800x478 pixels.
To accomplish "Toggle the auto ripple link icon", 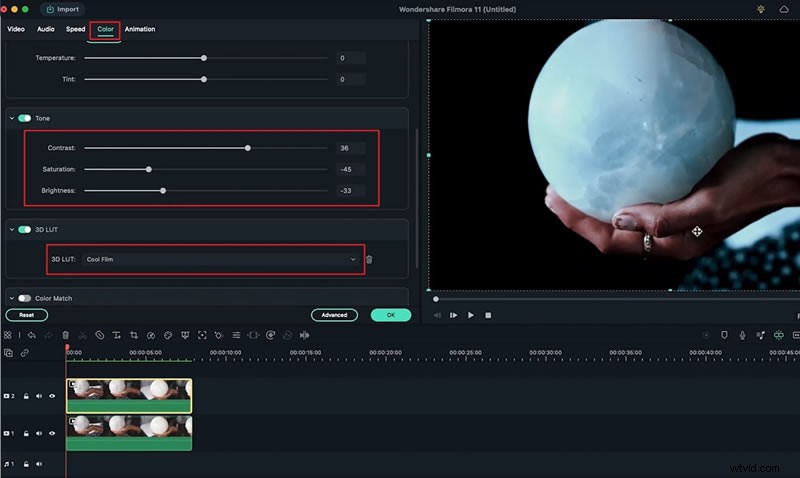I will click(x=24, y=353).
